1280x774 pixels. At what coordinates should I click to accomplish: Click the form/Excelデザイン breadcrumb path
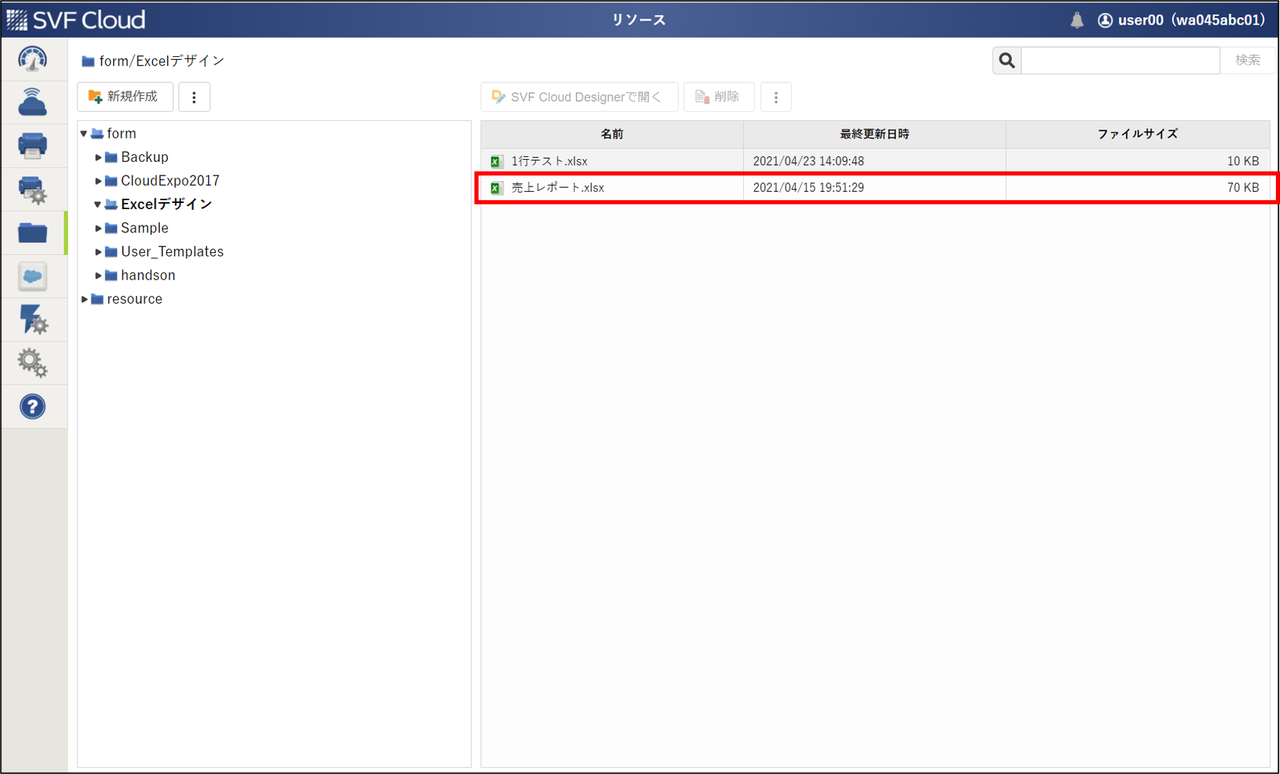click(162, 61)
